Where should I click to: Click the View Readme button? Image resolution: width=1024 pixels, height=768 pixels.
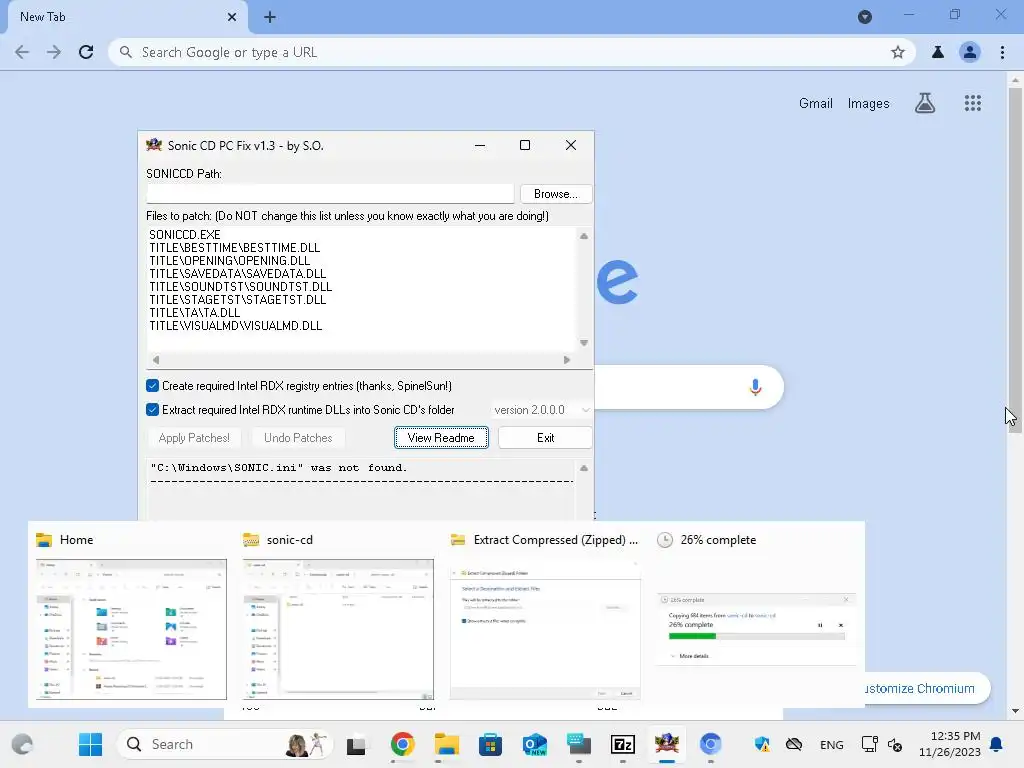click(441, 438)
